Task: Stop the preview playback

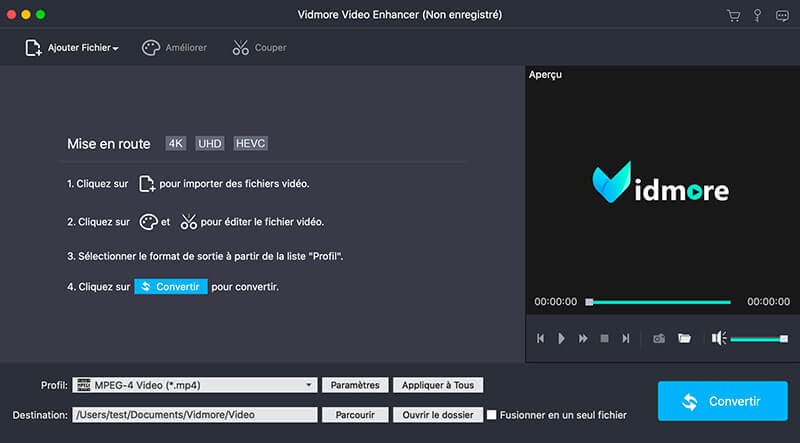Action: tap(604, 338)
